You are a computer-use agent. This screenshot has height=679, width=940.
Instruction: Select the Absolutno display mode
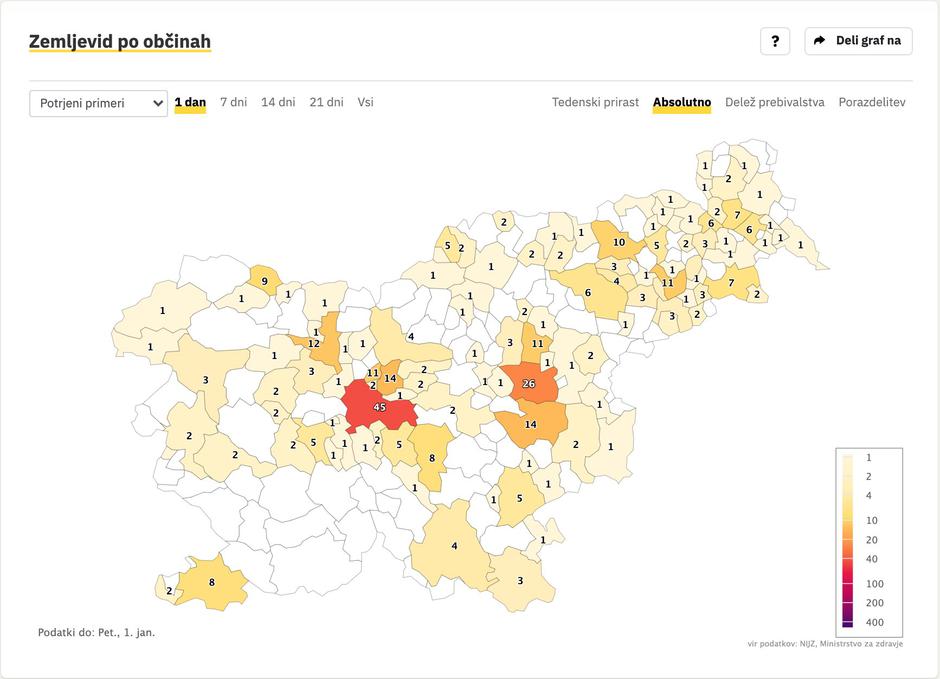[682, 102]
